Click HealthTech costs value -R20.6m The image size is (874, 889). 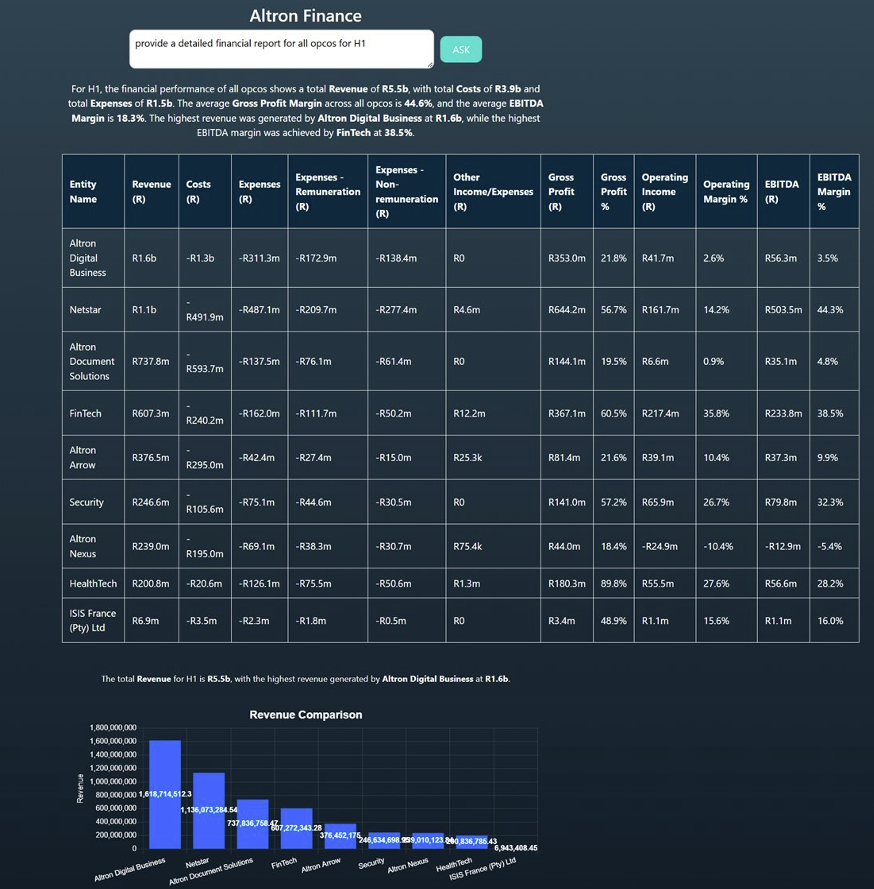[204, 583]
